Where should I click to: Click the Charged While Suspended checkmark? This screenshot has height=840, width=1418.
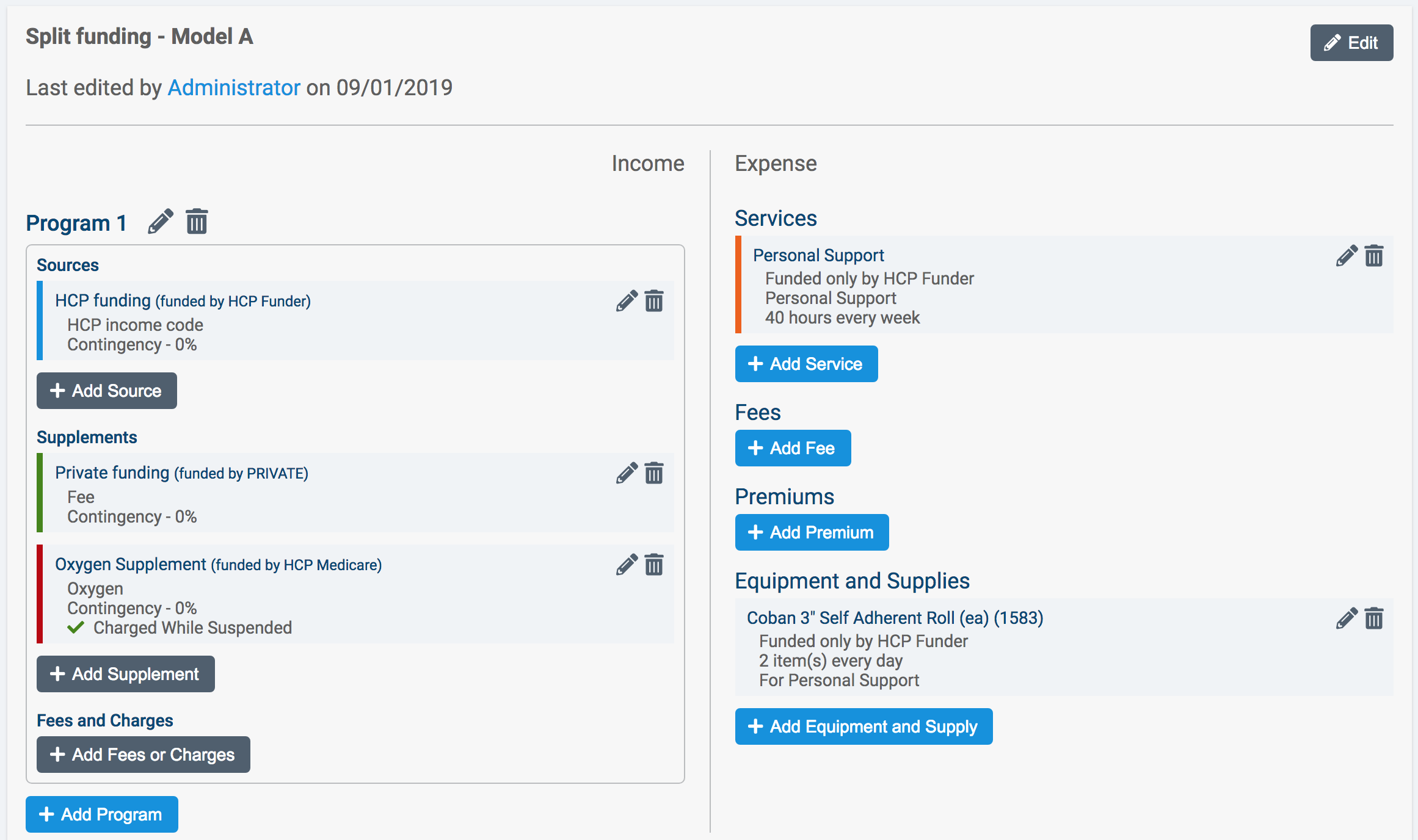point(76,628)
